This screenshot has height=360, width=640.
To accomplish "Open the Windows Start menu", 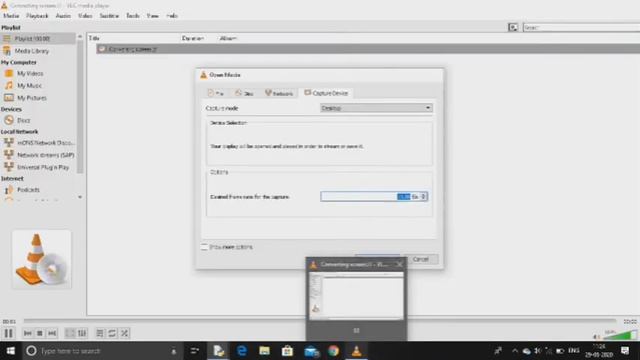I will (x=11, y=351).
